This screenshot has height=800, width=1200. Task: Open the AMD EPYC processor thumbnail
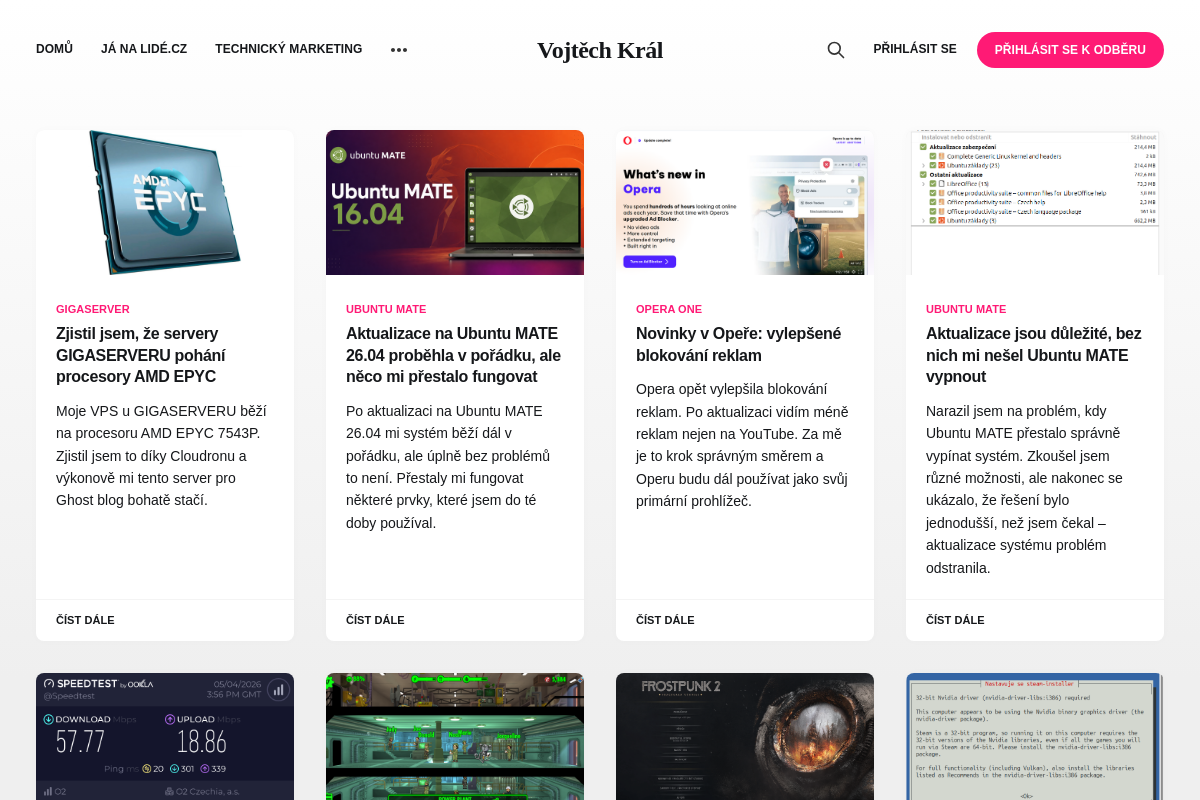tap(165, 202)
